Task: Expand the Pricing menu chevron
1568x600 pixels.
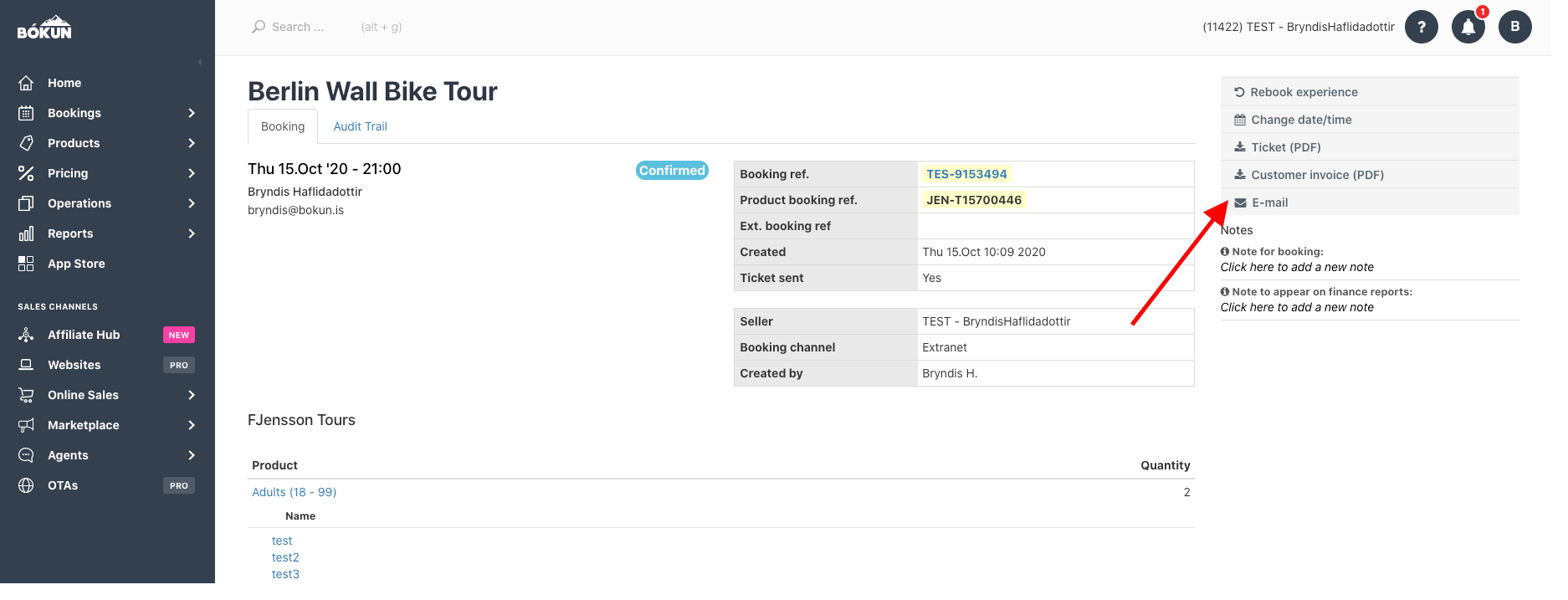Action: pos(192,173)
